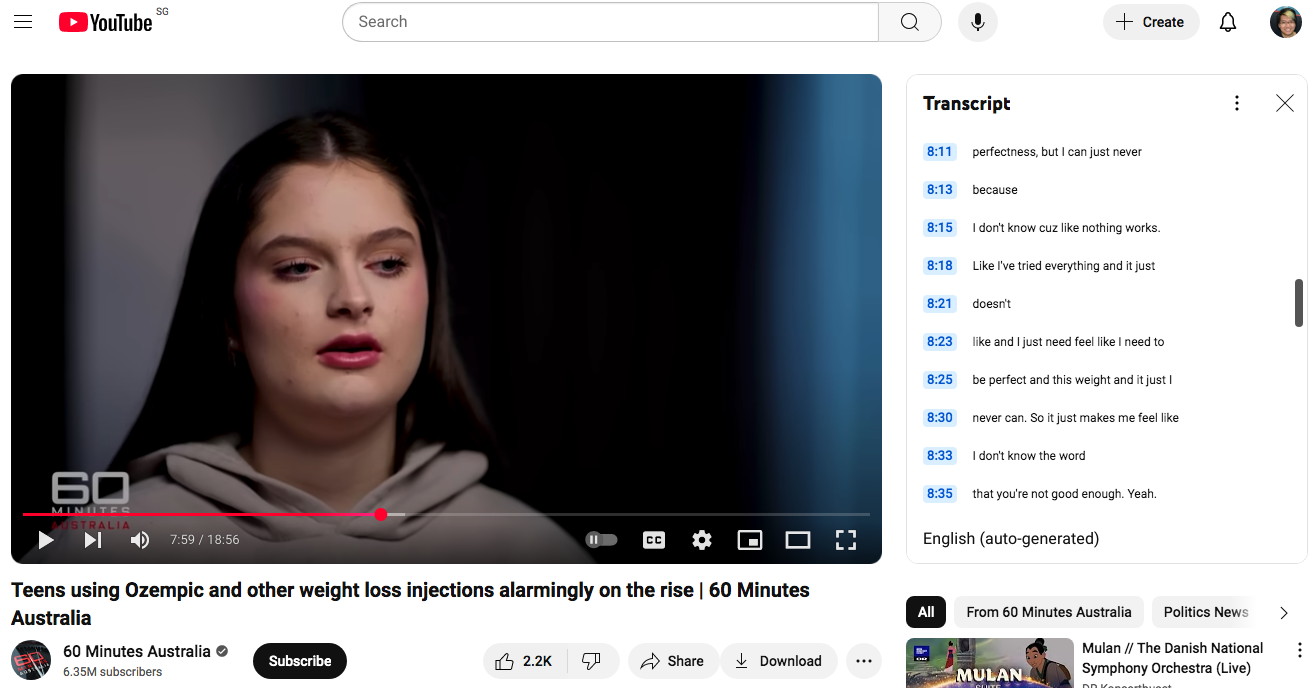
Task: Toggle closed captions on the video
Action: tap(654, 540)
